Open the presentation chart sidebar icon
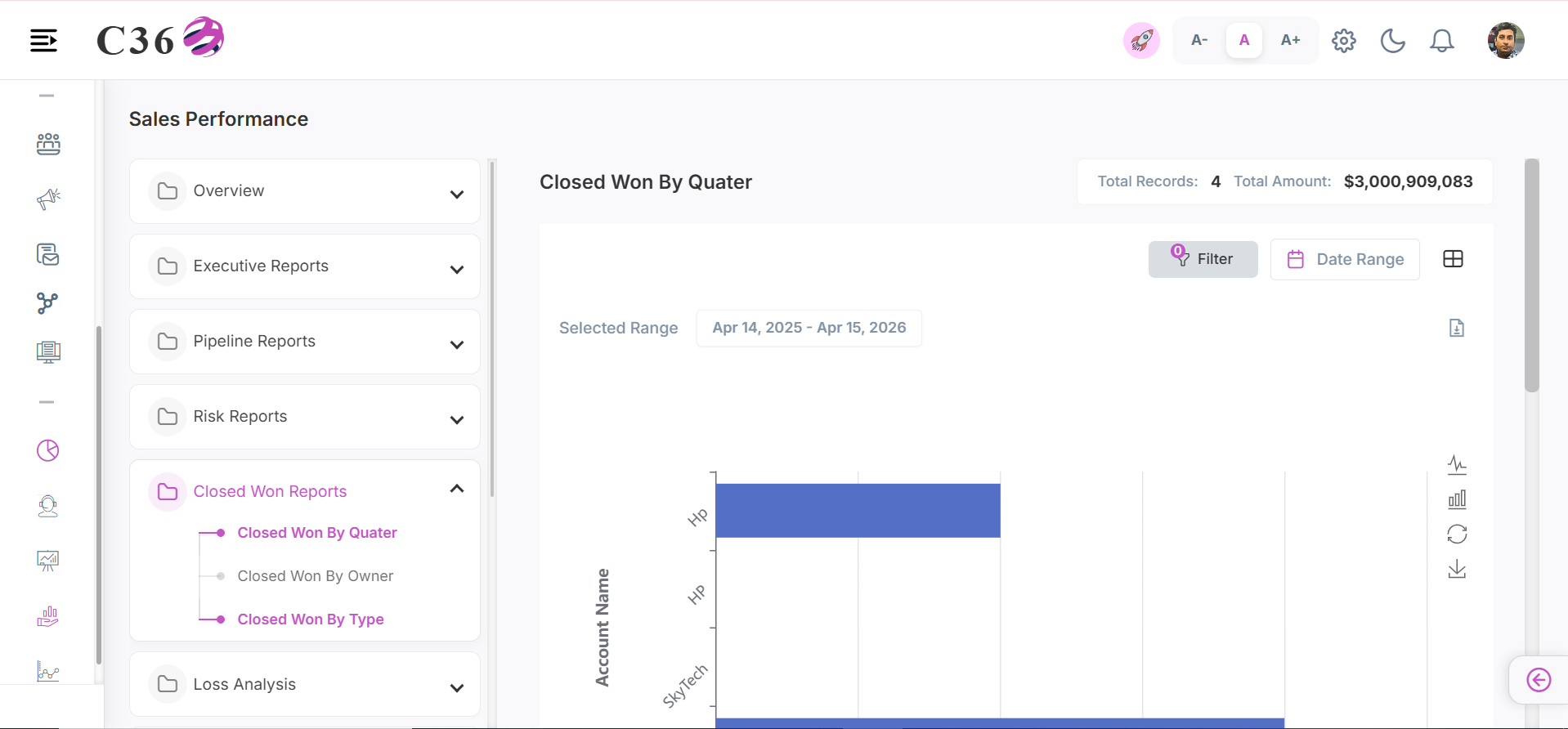1568x729 pixels. coord(48,561)
